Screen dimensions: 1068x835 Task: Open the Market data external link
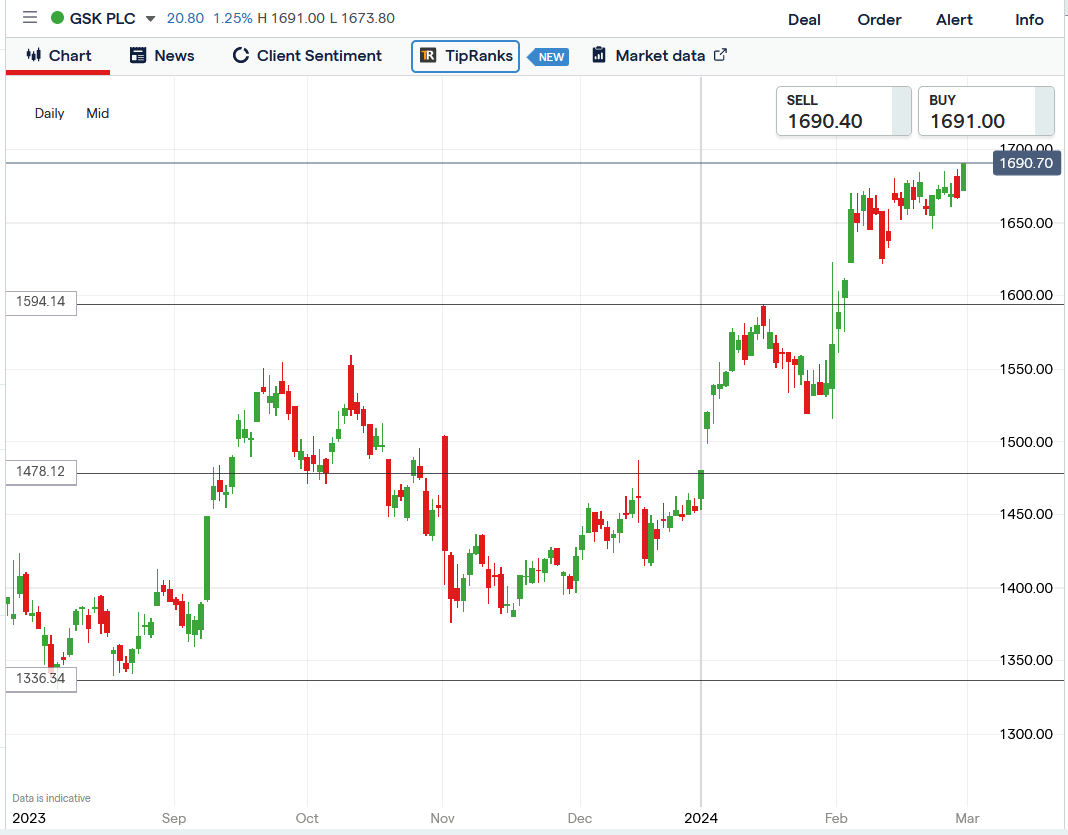(659, 56)
